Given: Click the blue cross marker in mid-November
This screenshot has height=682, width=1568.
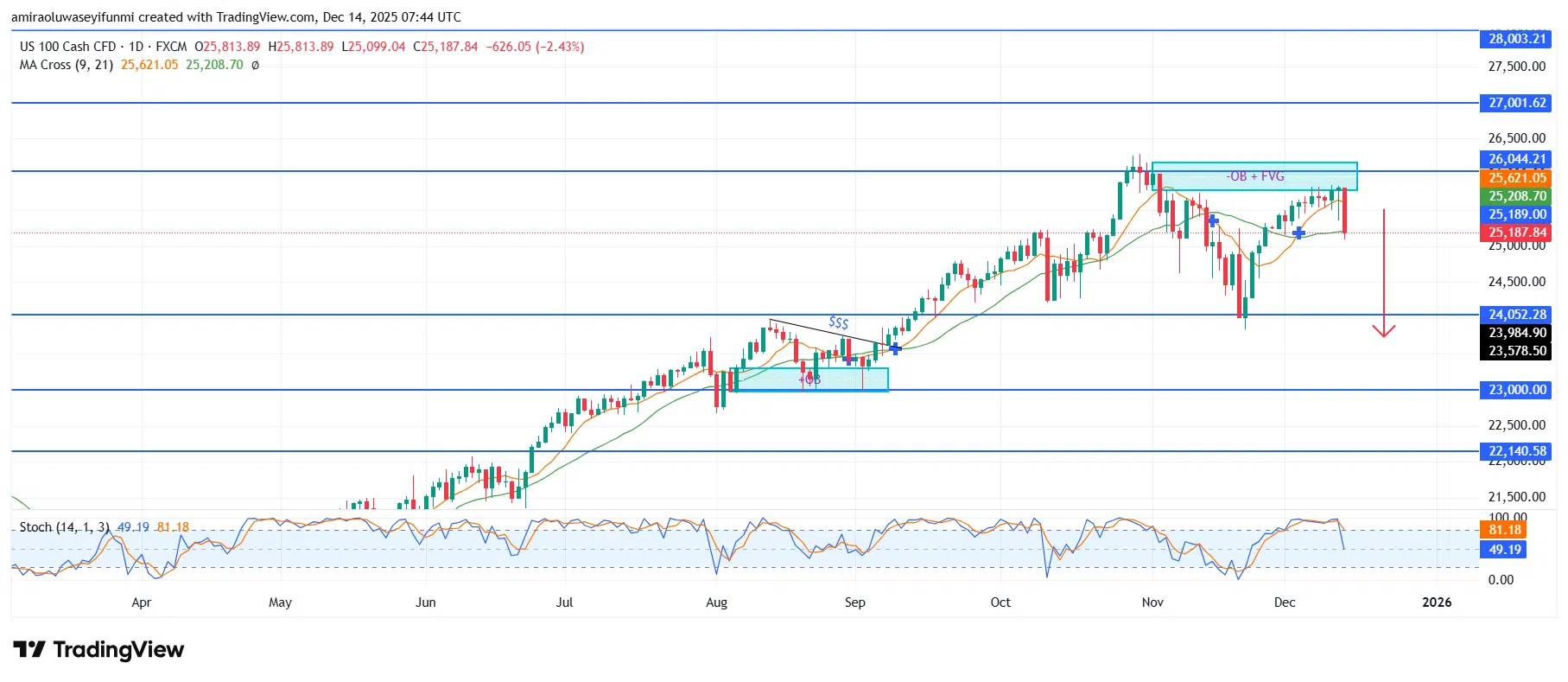Looking at the screenshot, I should click(1213, 221).
